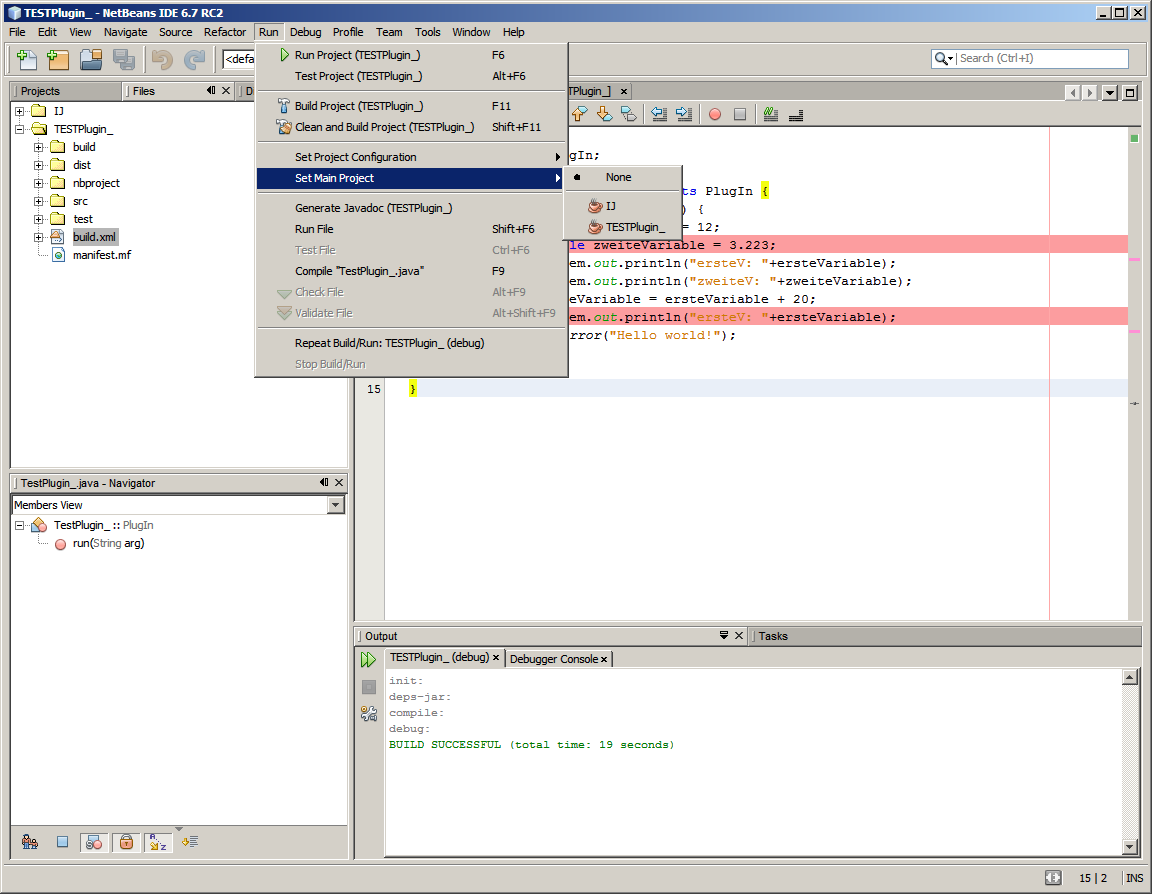Select the None main project option
The width and height of the screenshot is (1152, 894).
tap(618, 177)
